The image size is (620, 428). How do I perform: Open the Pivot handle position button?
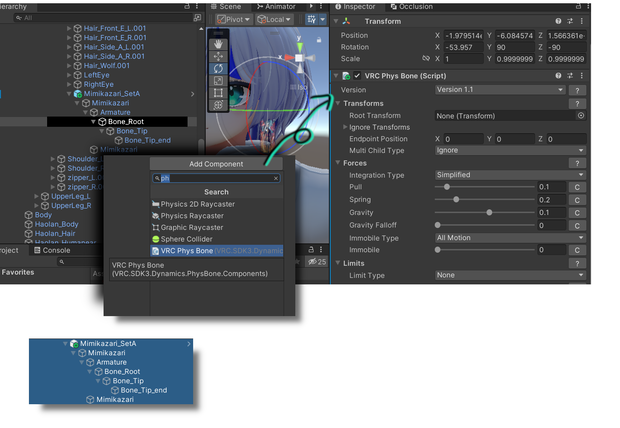tap(234, 19)
